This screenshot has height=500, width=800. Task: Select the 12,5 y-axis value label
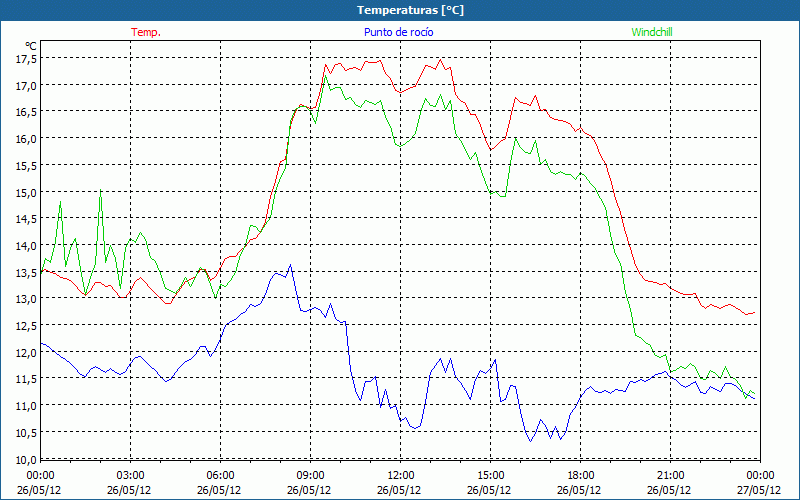[25, 325]
